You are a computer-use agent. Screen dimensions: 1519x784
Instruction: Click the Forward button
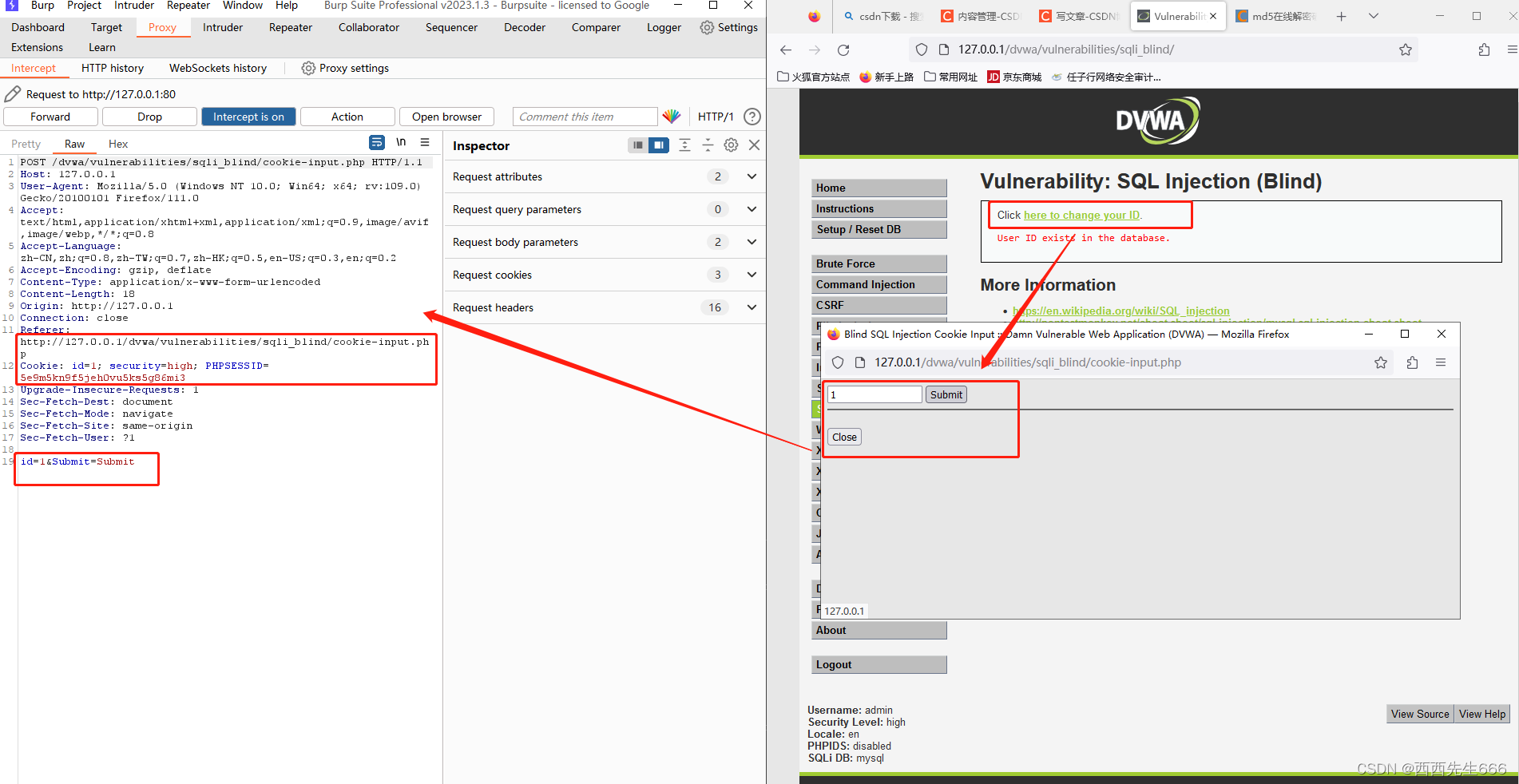[50, 117]
